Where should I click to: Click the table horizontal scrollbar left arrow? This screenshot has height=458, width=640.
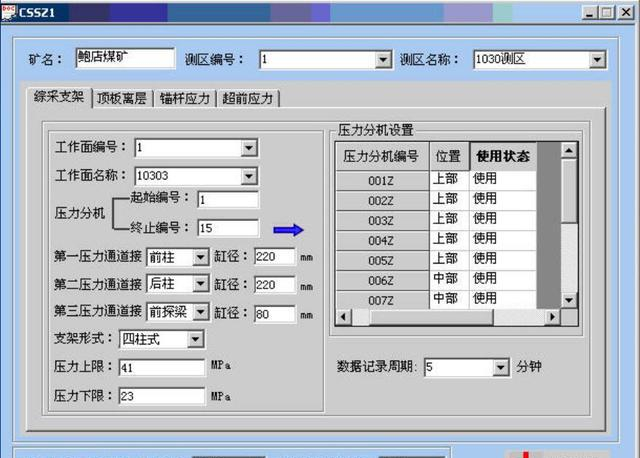coord(343,317)
